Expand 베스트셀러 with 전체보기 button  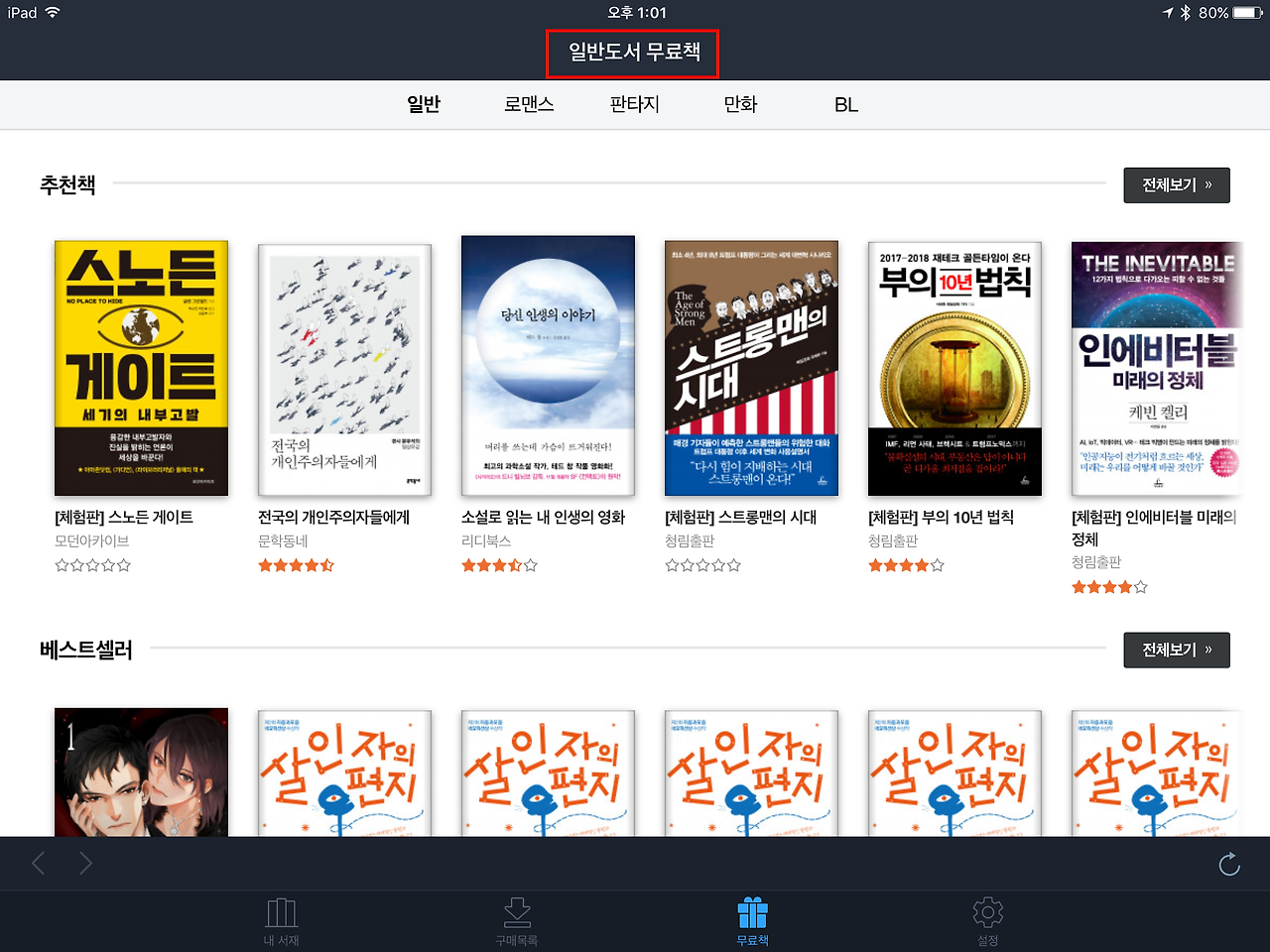coord(1177,651)
